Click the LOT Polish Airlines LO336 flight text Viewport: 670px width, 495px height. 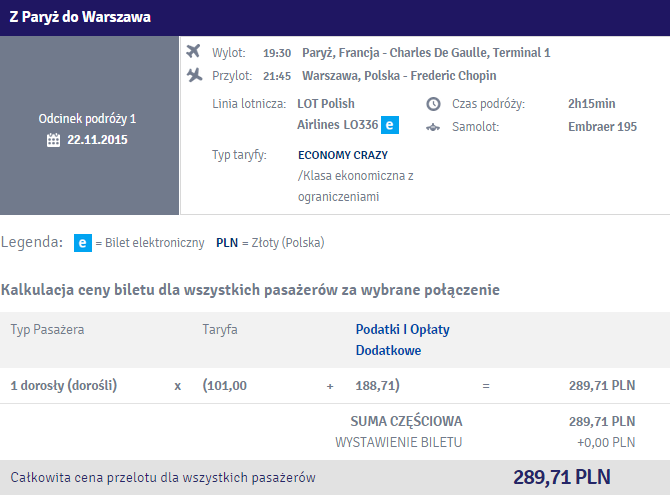[x=338, y=114]
